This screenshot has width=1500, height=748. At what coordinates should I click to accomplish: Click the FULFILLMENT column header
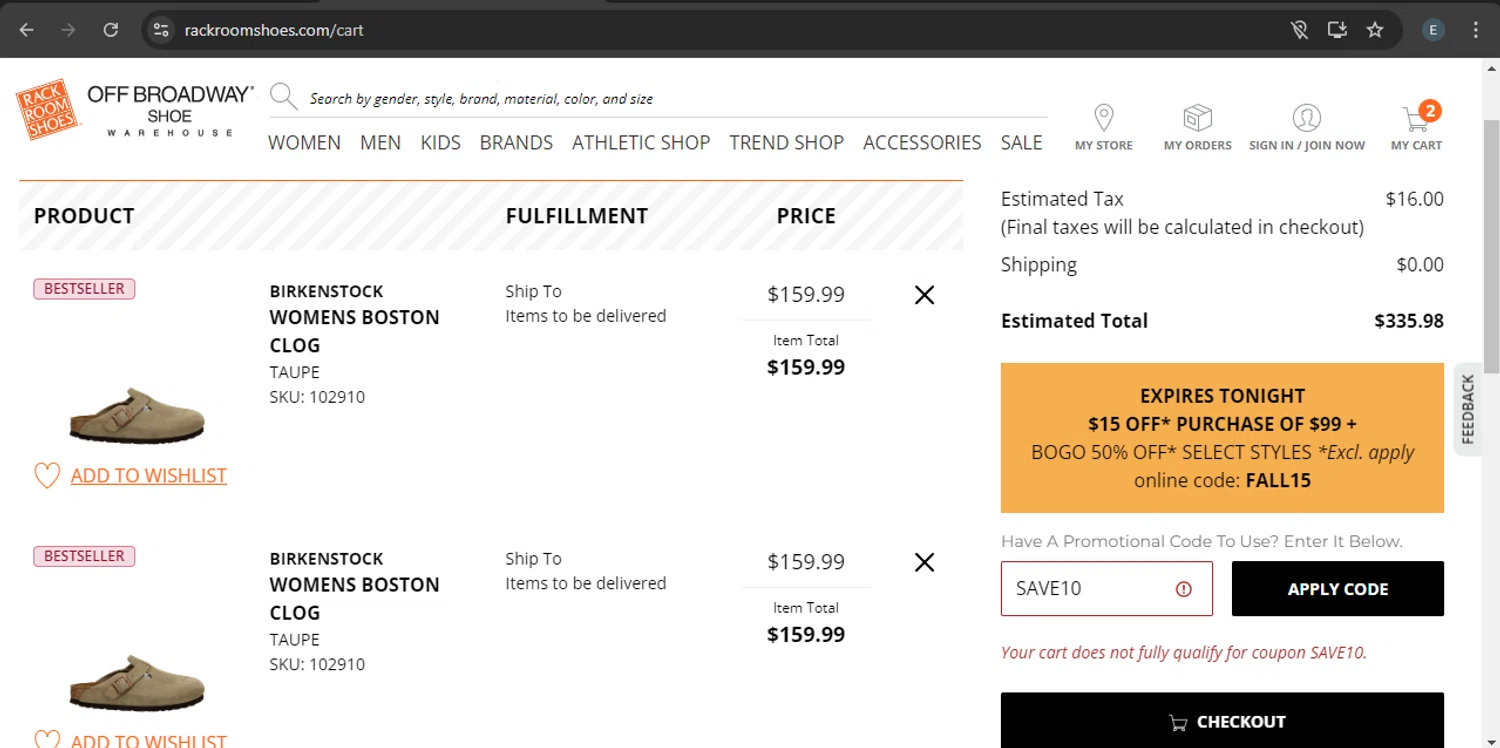click(x=577, y=216)
